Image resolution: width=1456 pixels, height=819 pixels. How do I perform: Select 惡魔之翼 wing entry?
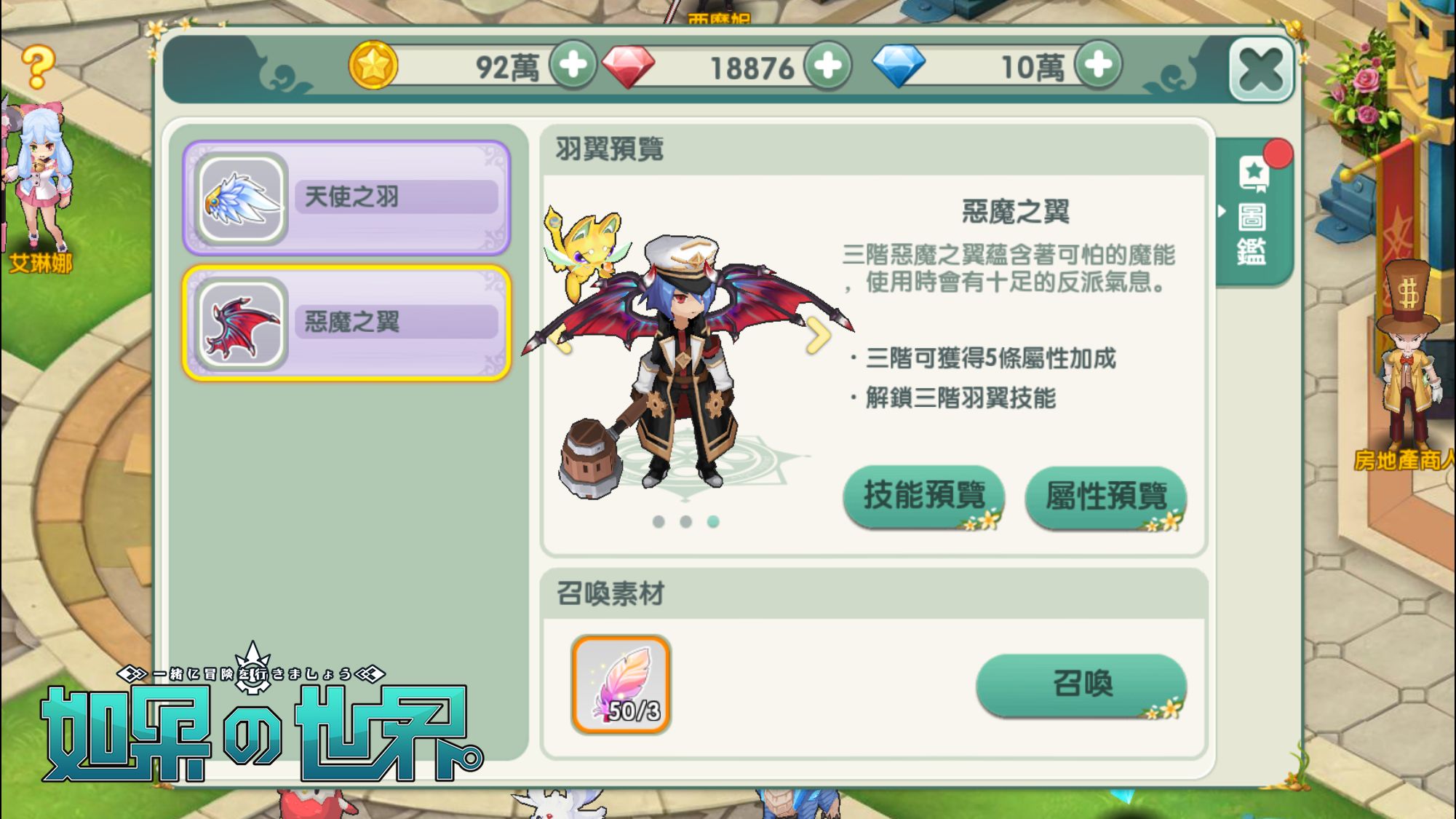coord(346,323)
